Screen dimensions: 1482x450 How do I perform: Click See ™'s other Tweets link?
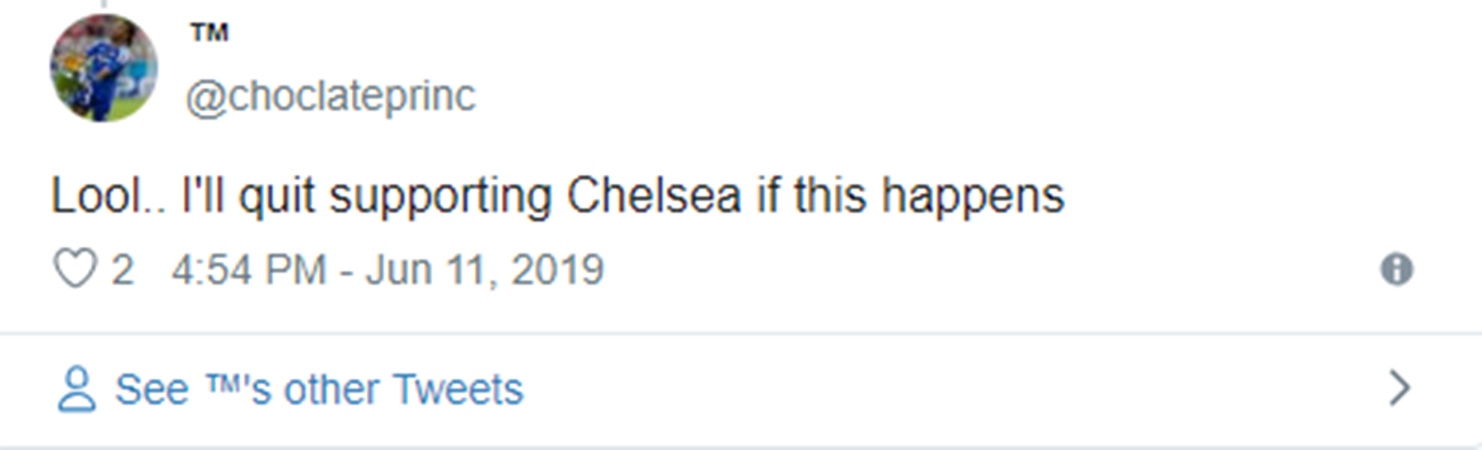coord(318,389)
